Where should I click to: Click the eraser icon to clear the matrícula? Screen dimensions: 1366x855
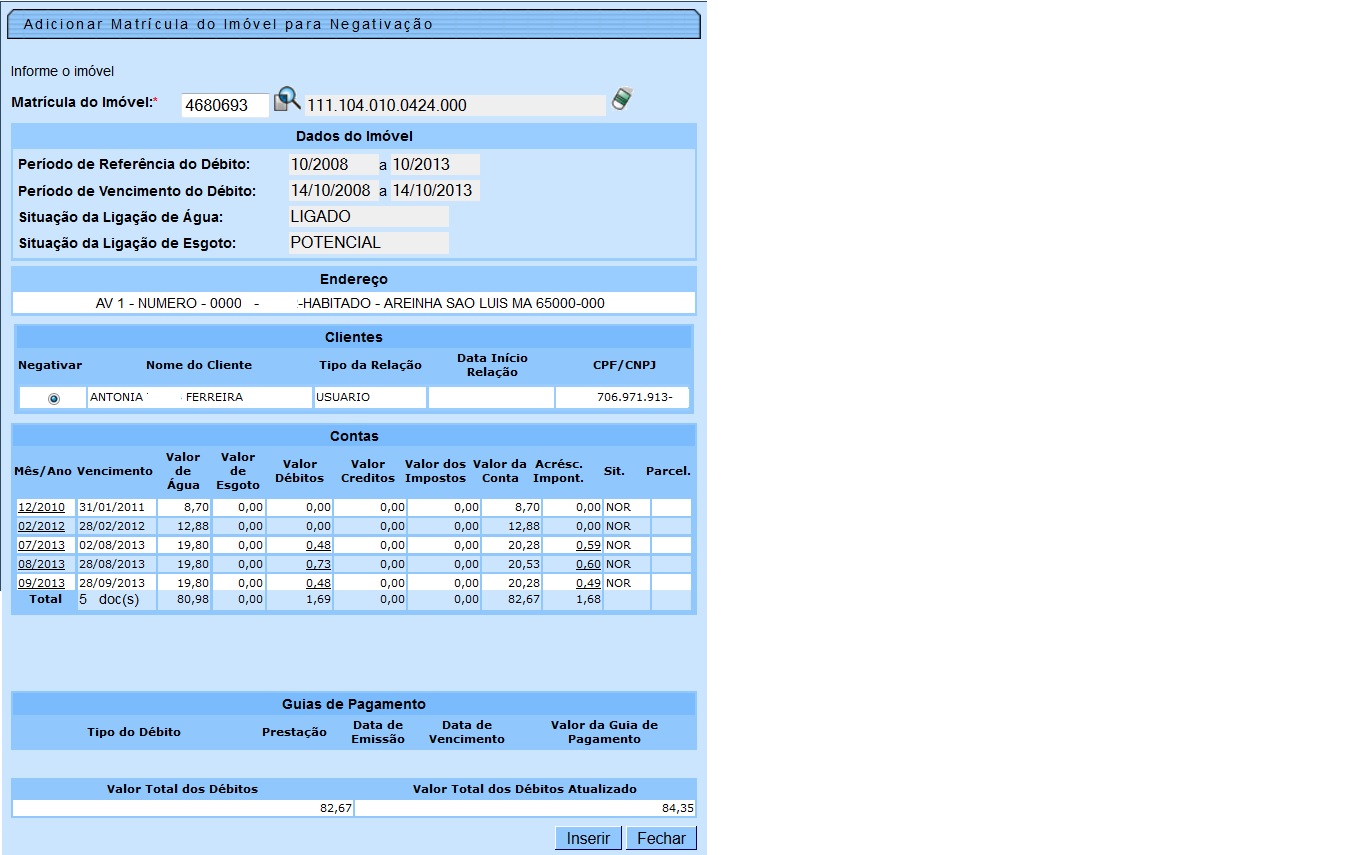tap(623, 98)
